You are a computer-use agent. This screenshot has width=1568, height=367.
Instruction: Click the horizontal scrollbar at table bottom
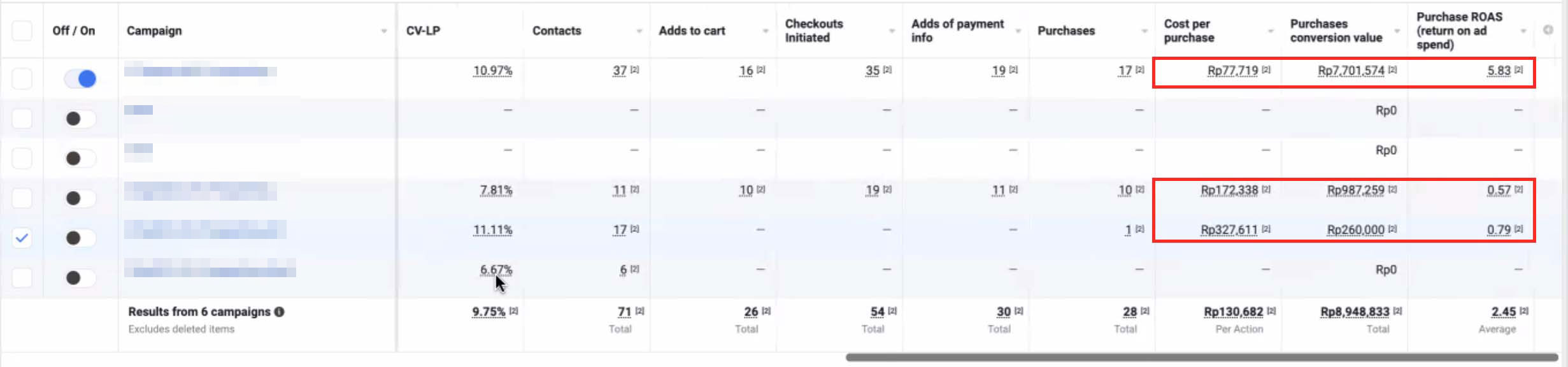[x=1201, y=357]
